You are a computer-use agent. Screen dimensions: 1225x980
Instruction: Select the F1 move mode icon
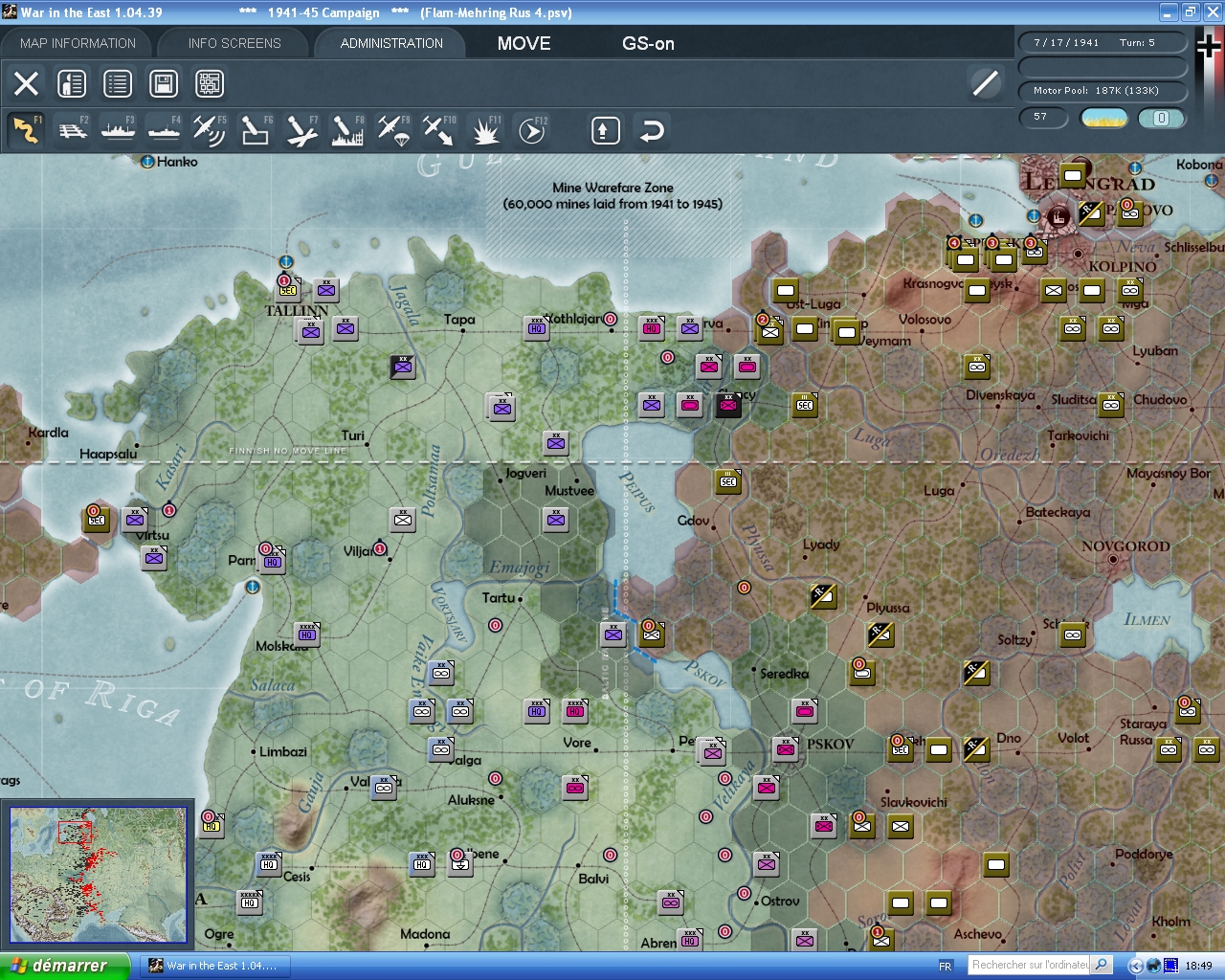(27, 130)
